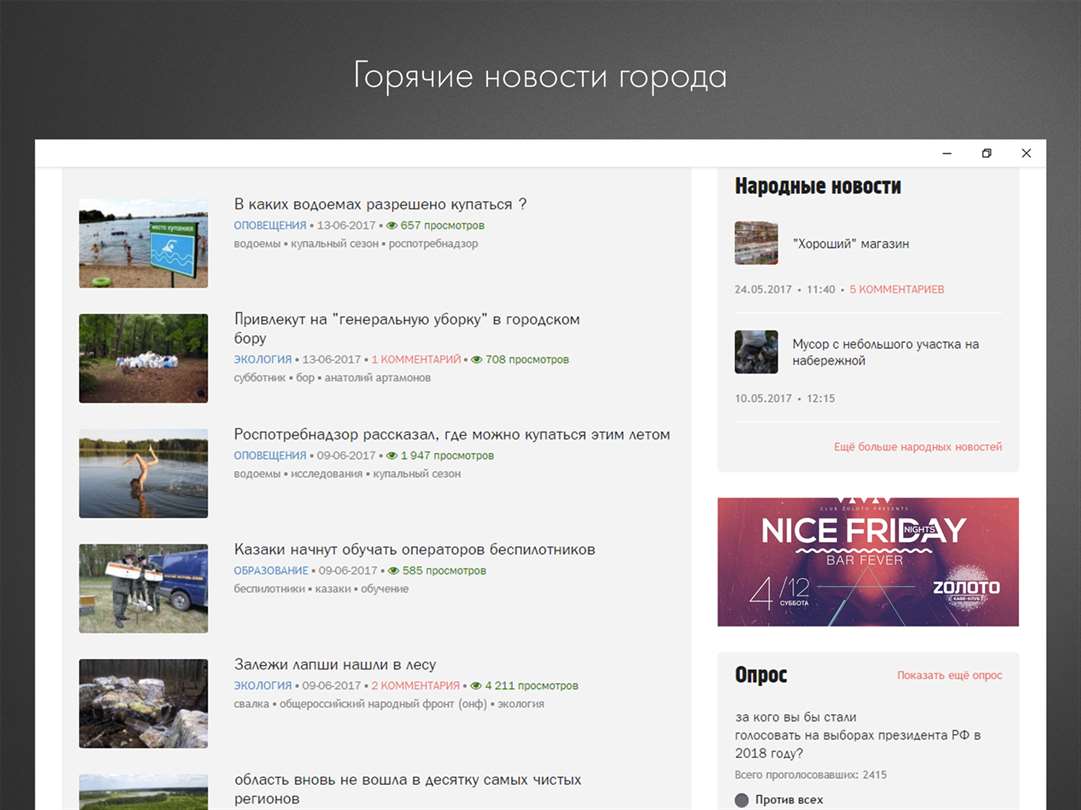Click the 'Показать ещё опрос' link
Viewport: 1081px width, 810px height.
tap(949, 675)
